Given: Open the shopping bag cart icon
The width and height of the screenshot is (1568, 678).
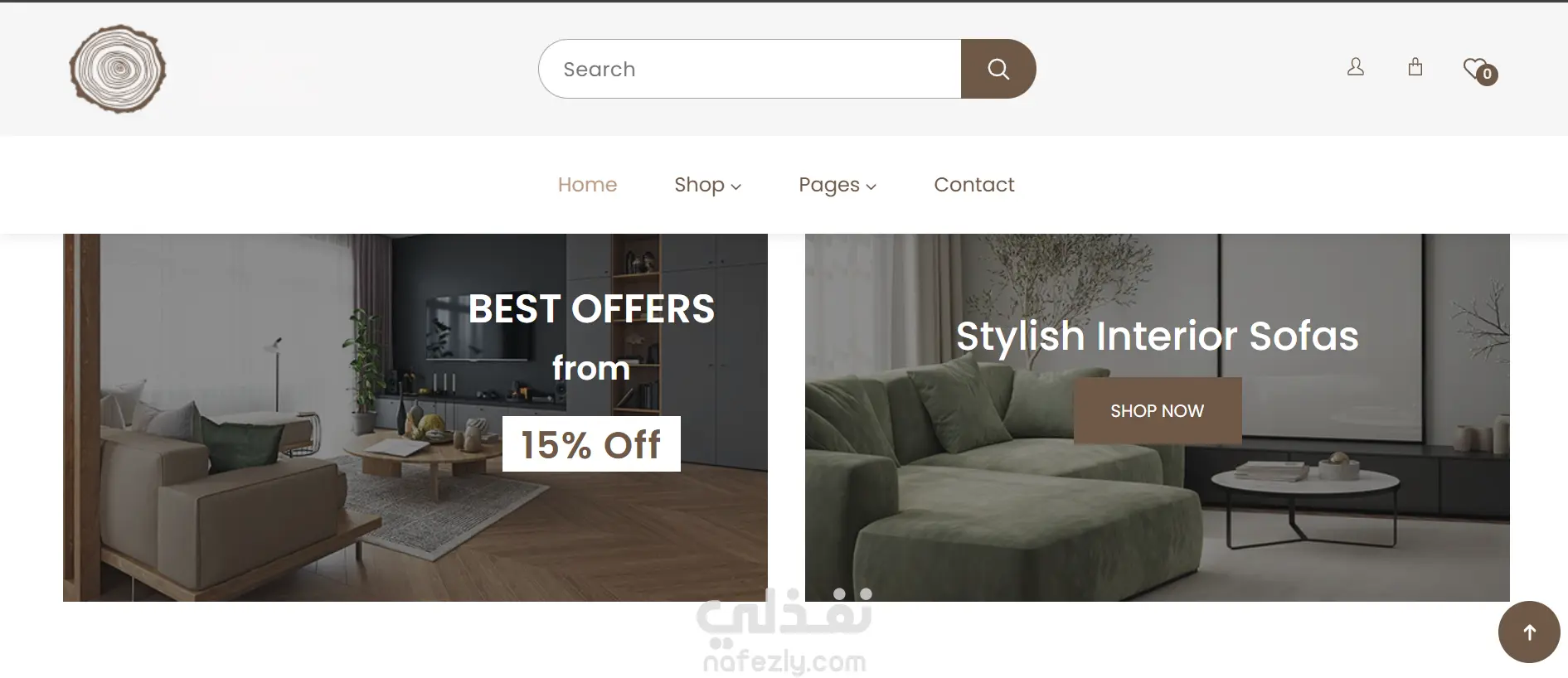Looking at the screenshot, I should (x=1415, y=67).
